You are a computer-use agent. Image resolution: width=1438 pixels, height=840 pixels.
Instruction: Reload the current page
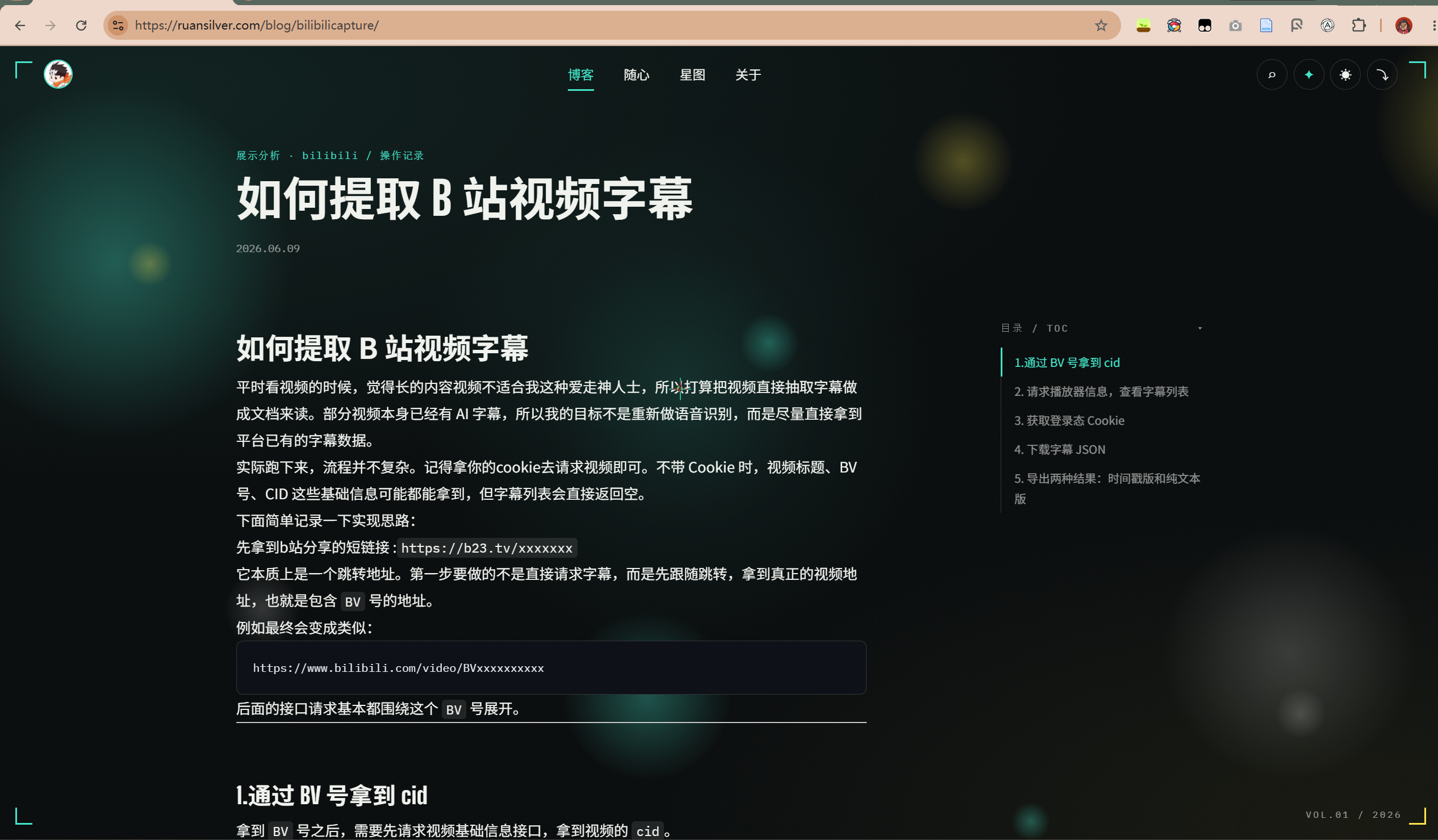(x=81, y=25)
